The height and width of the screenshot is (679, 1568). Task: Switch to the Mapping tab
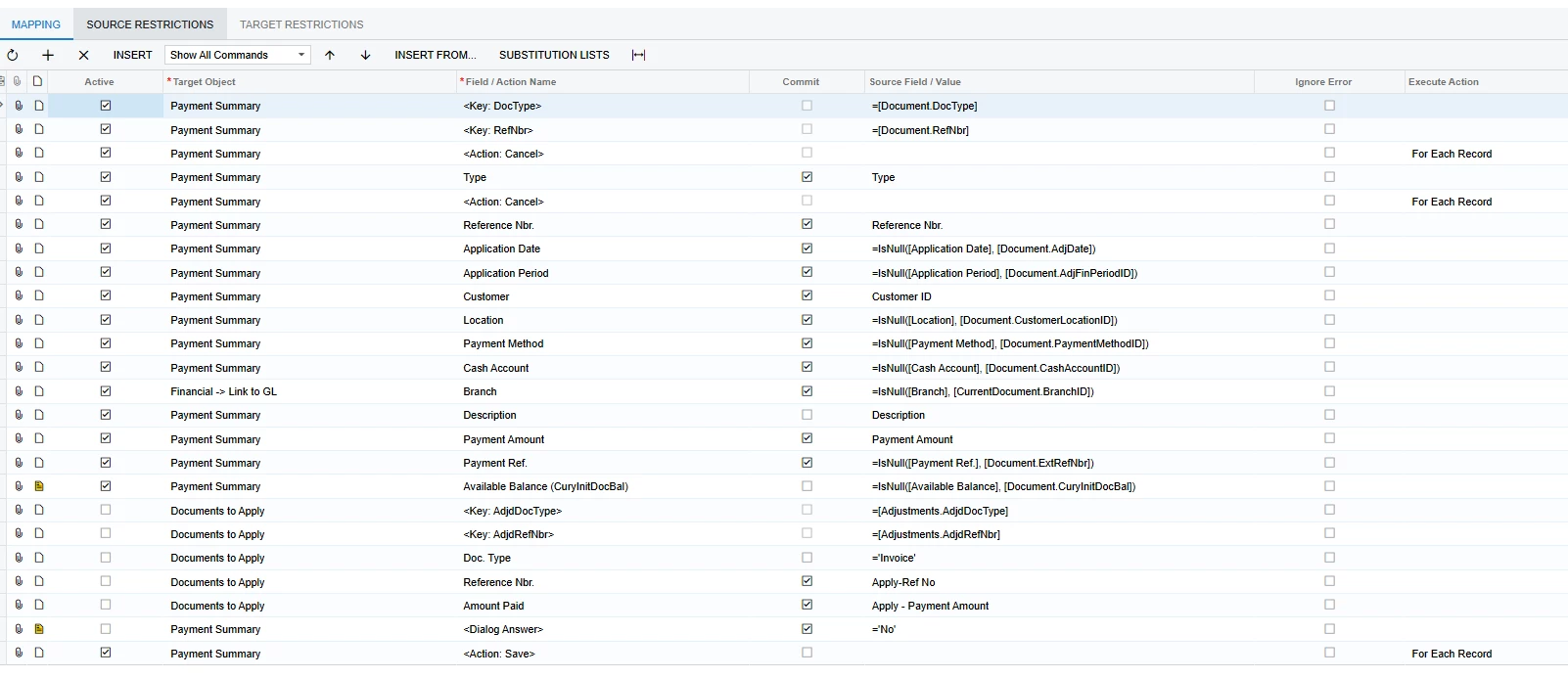click(x=36, y=24)
